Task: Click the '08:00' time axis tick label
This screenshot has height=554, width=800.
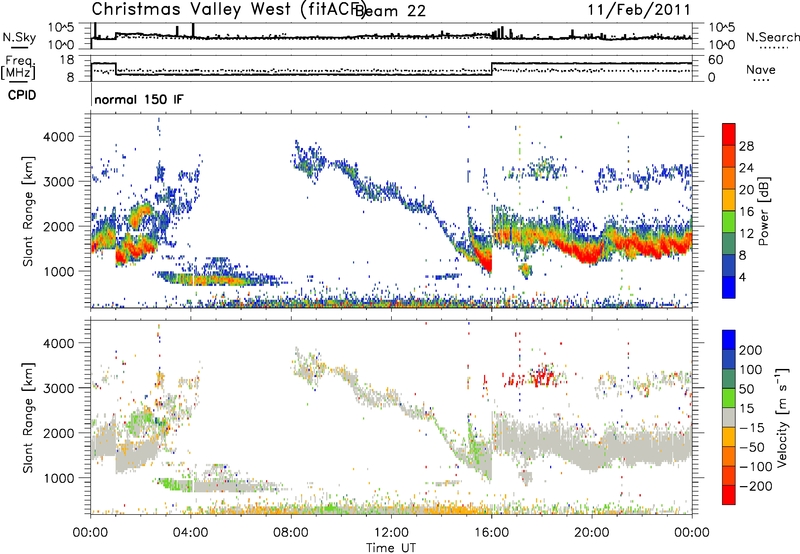Action: (291, 533)
